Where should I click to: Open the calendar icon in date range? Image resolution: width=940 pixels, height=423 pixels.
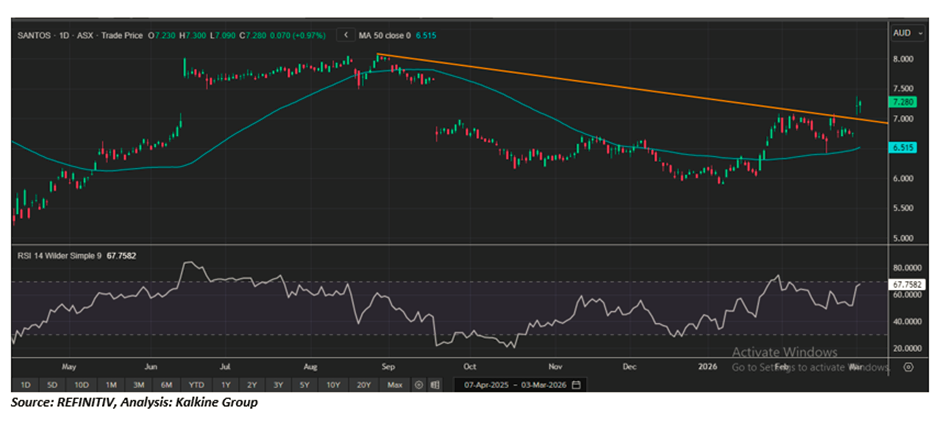(576, 385)
